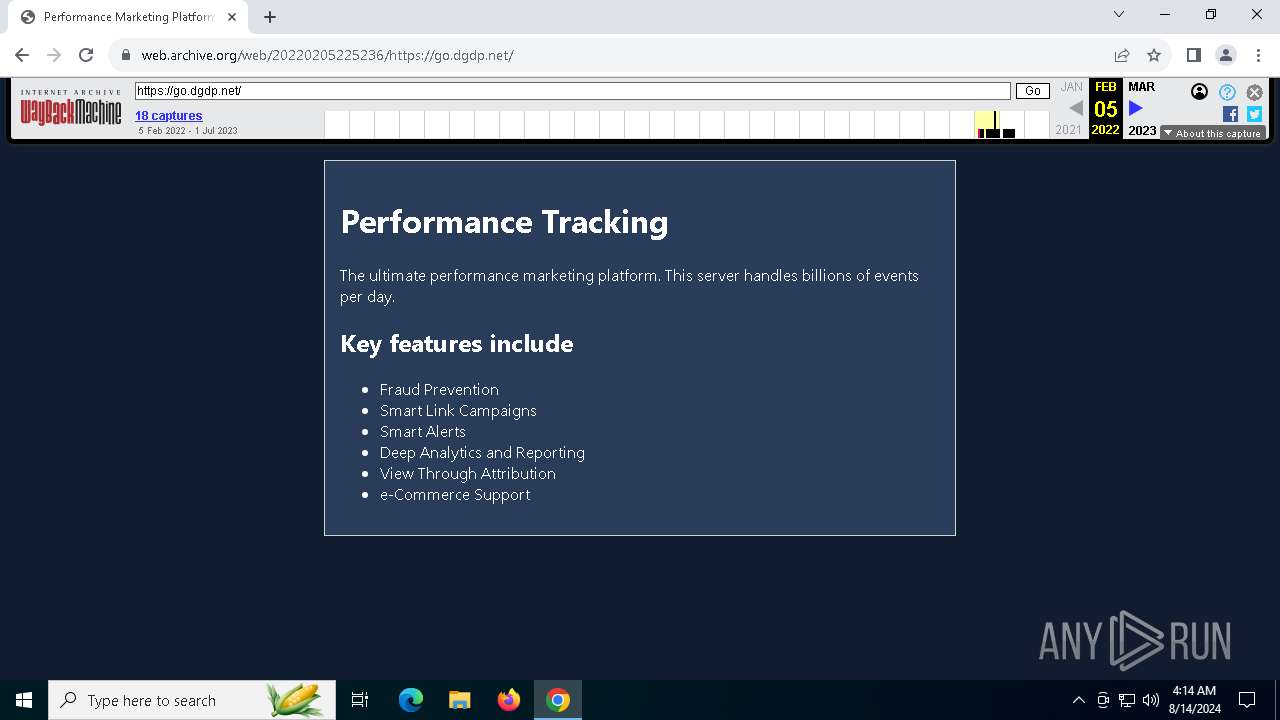This screenshot has width=1280, height=720.
Task: Open the notifications center
Action: (x=1247, y=700)
